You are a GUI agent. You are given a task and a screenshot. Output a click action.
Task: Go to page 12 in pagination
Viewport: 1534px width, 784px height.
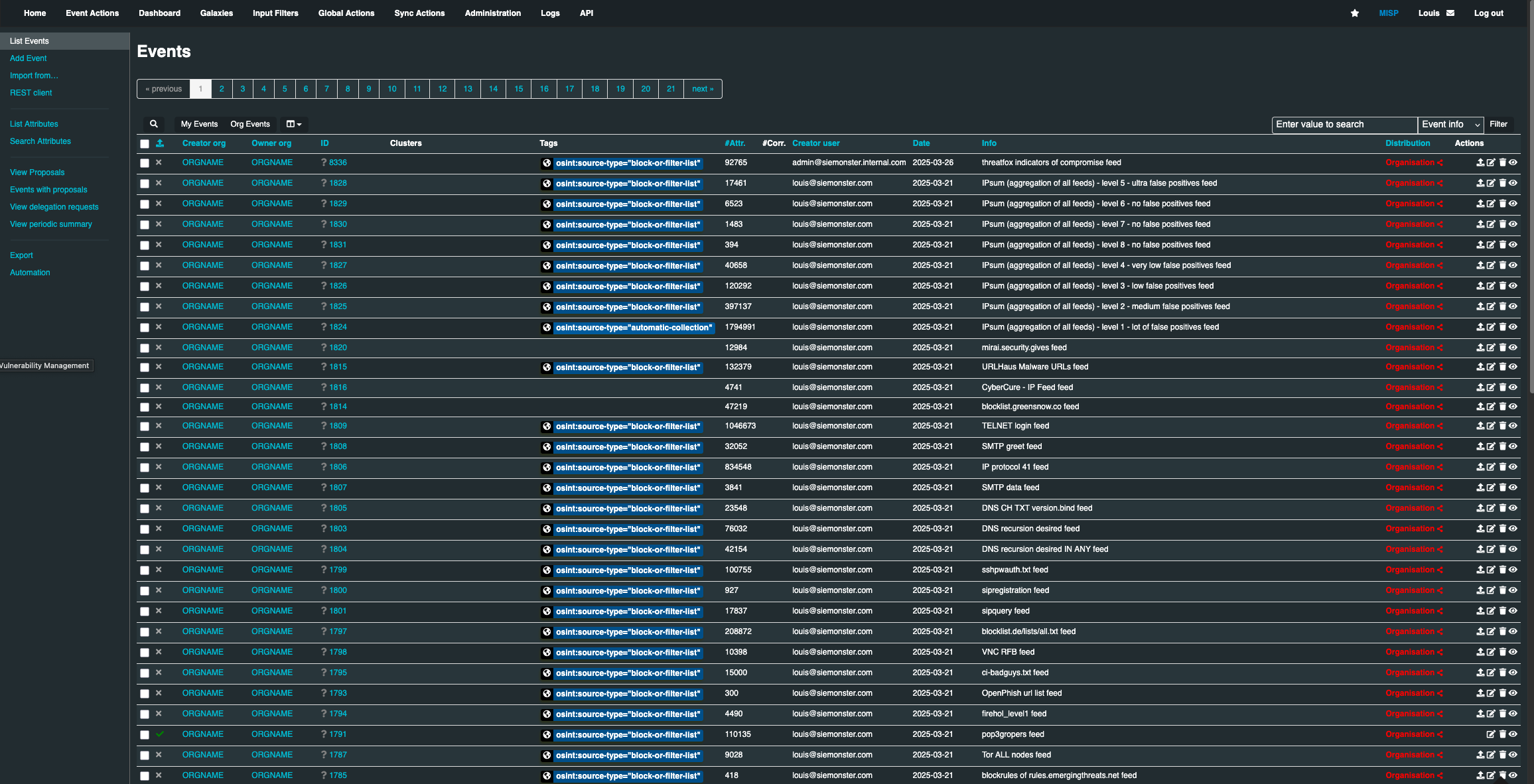442,89
